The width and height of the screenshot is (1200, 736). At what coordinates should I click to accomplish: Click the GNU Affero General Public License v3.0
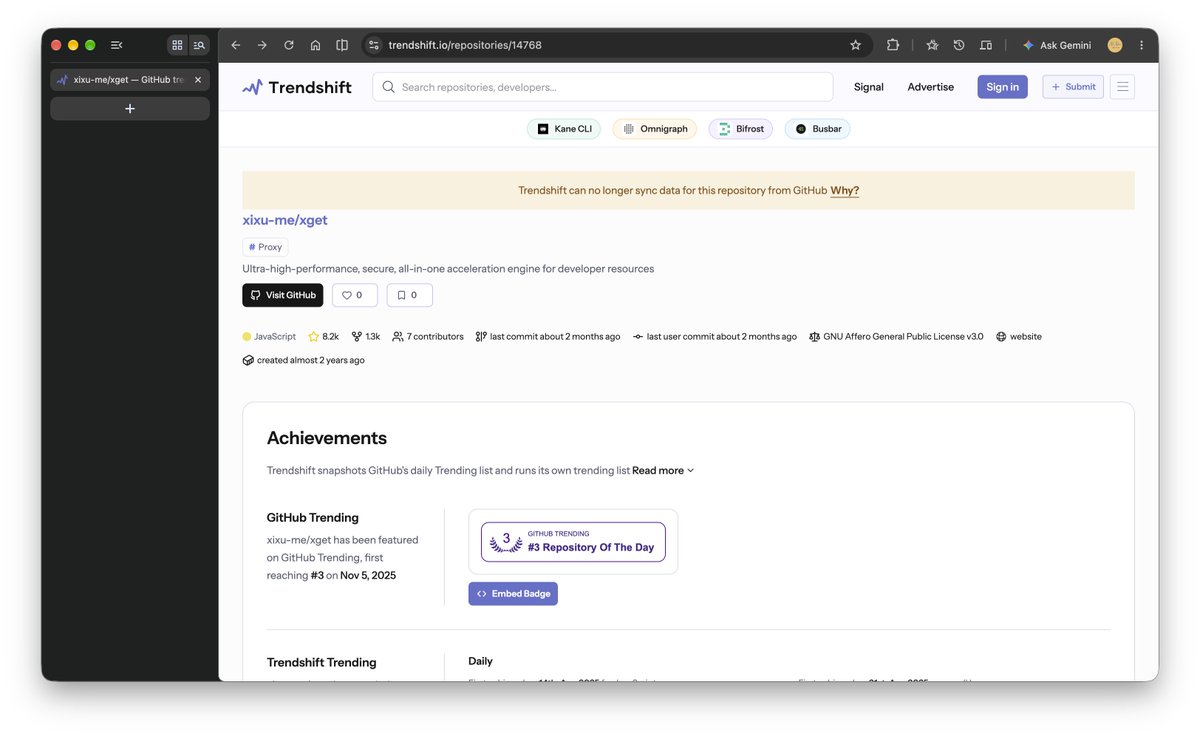pyautogui.click(x=896, y=337)
